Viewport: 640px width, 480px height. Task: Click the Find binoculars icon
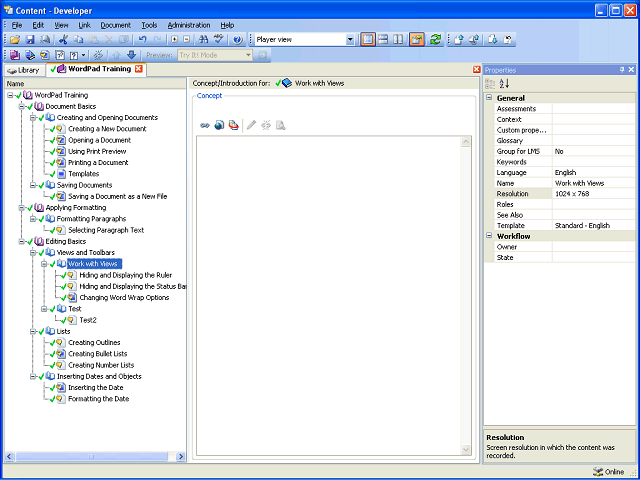pos(203,40)
